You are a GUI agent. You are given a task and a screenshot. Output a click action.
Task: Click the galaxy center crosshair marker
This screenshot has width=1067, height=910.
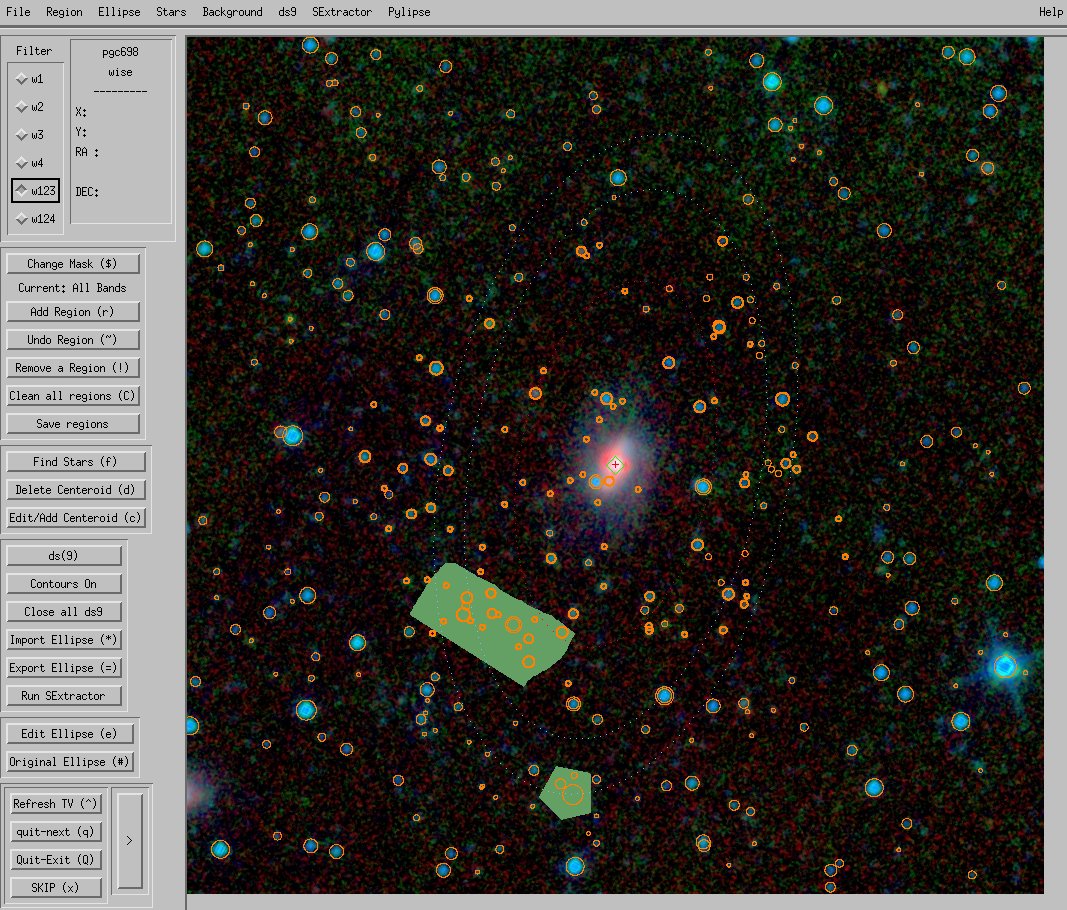point(615,465)
